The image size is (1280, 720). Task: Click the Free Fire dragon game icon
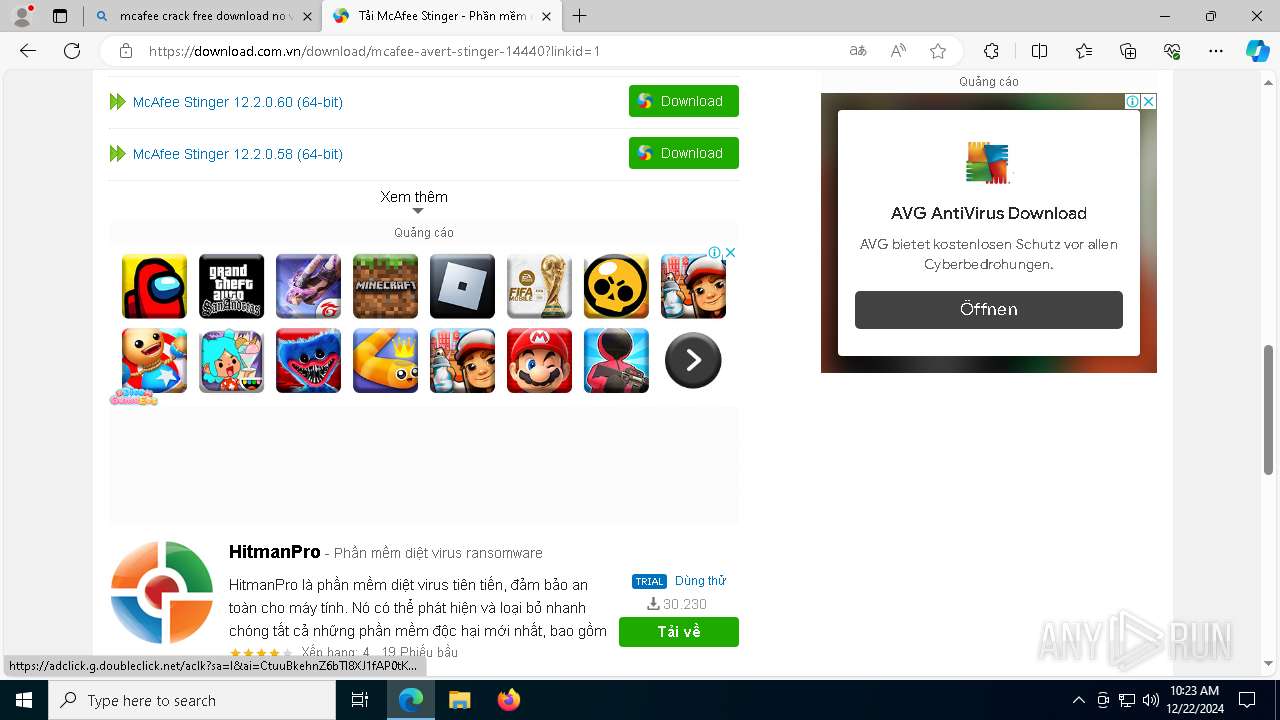(x=308, y=286)
